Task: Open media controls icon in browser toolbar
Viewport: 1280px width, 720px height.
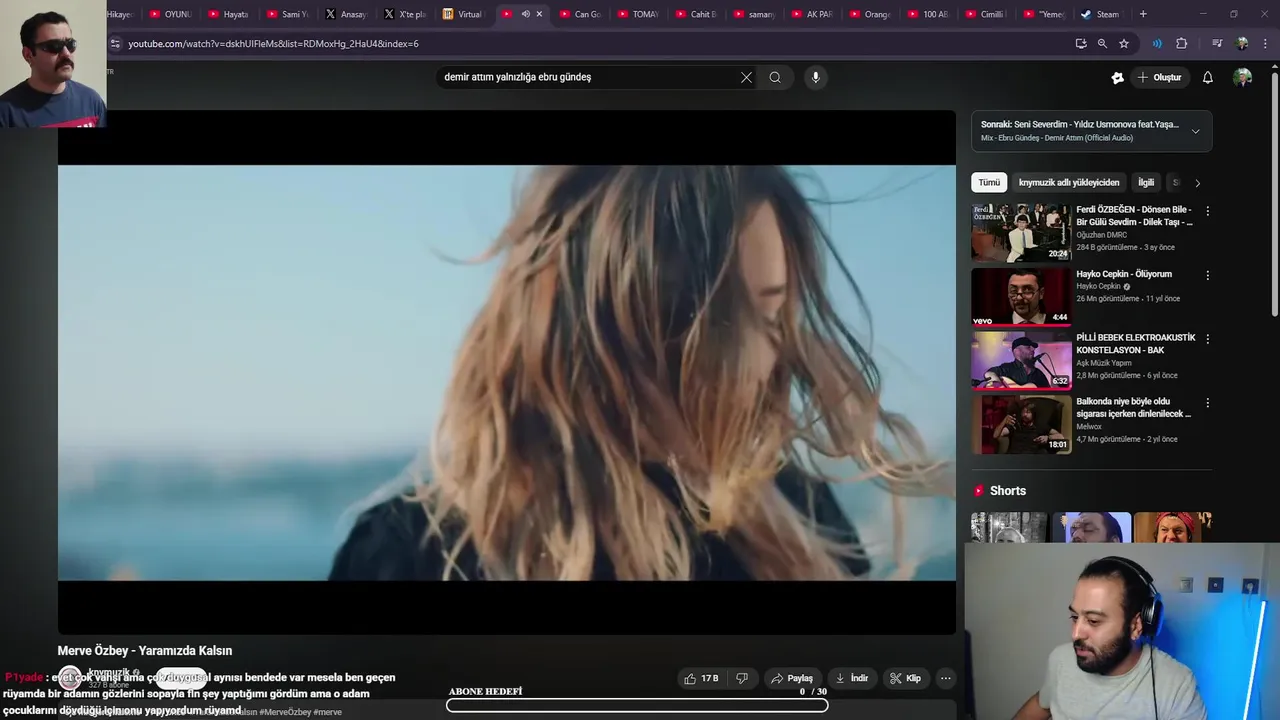Action: (1217, 43)
